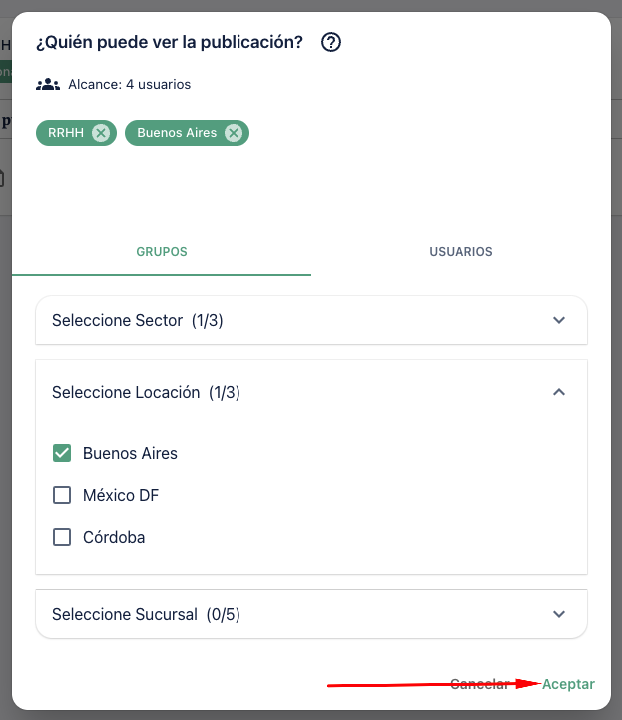This screenshot has height=720, width=622.
Task: Enable the Córdoba location checkbox
Action: point(62,537)
